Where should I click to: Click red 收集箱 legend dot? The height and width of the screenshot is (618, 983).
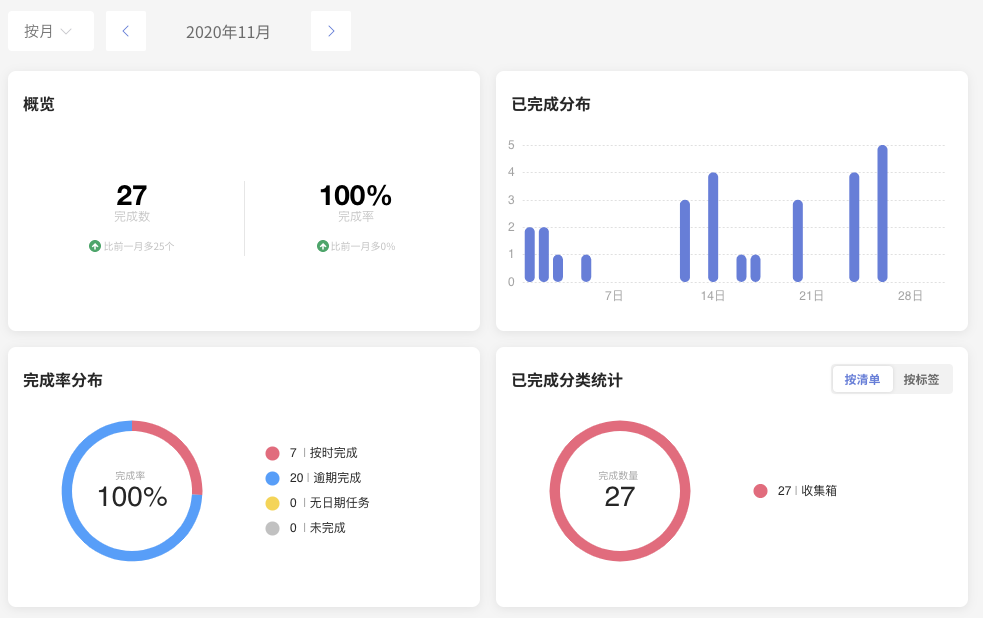pyautogui.click(x=760, y=491)
